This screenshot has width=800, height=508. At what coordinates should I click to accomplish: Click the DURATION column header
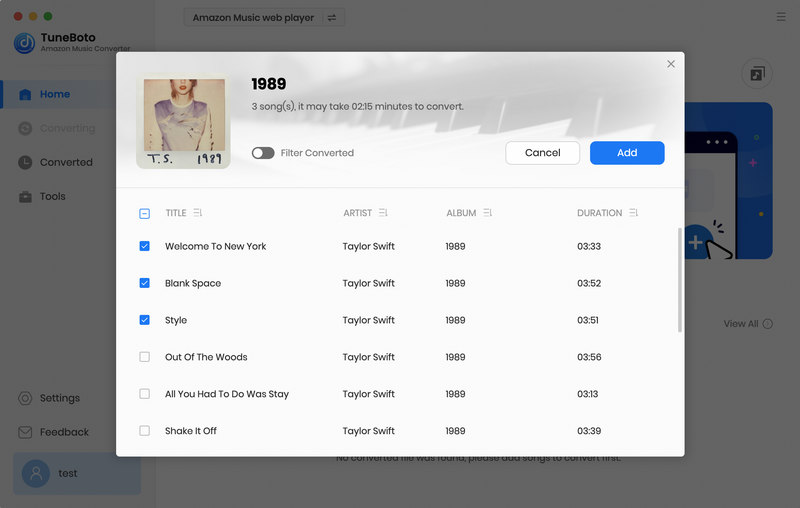(x=599, y=213)
